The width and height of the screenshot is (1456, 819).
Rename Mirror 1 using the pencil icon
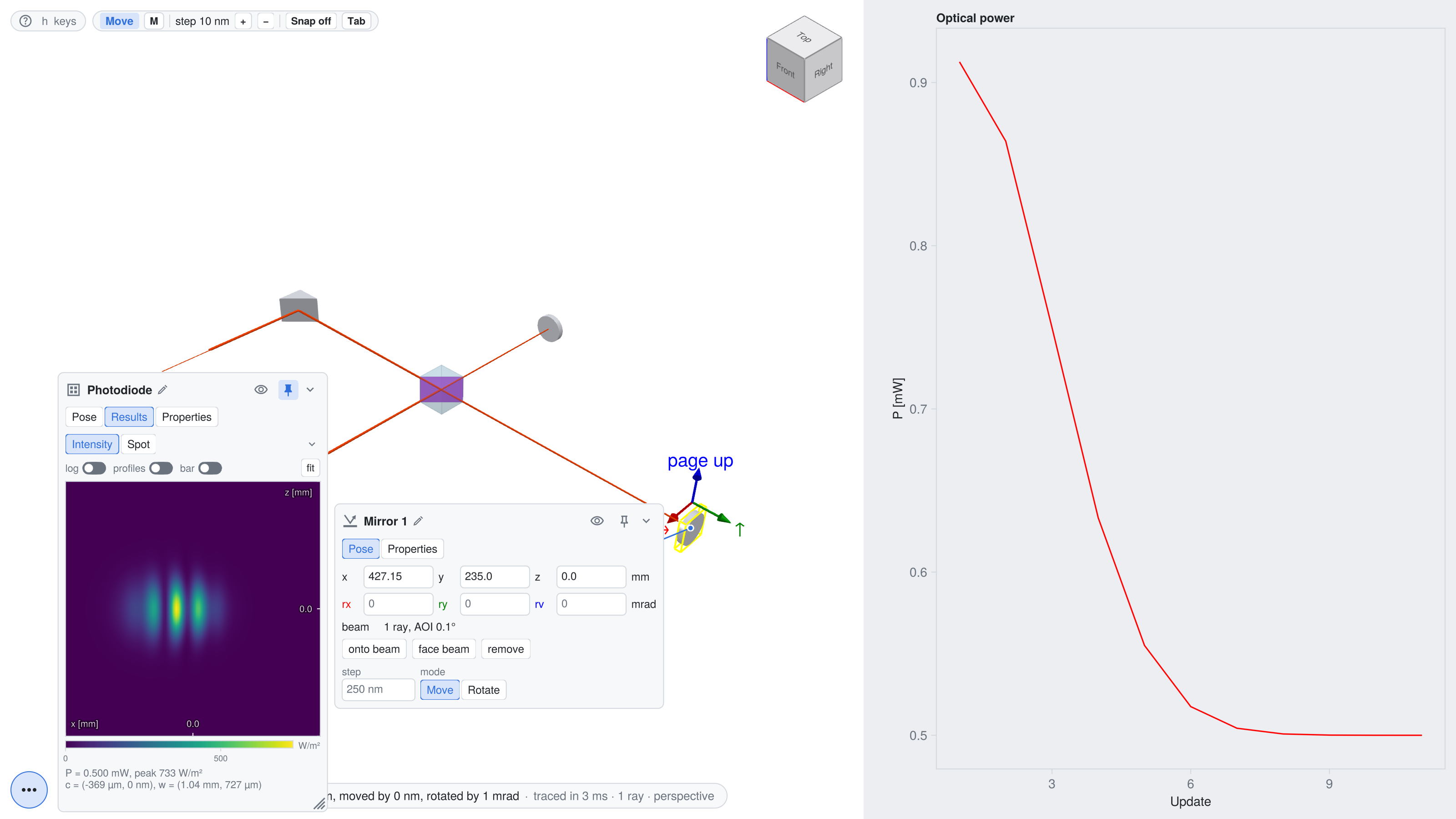418,521
